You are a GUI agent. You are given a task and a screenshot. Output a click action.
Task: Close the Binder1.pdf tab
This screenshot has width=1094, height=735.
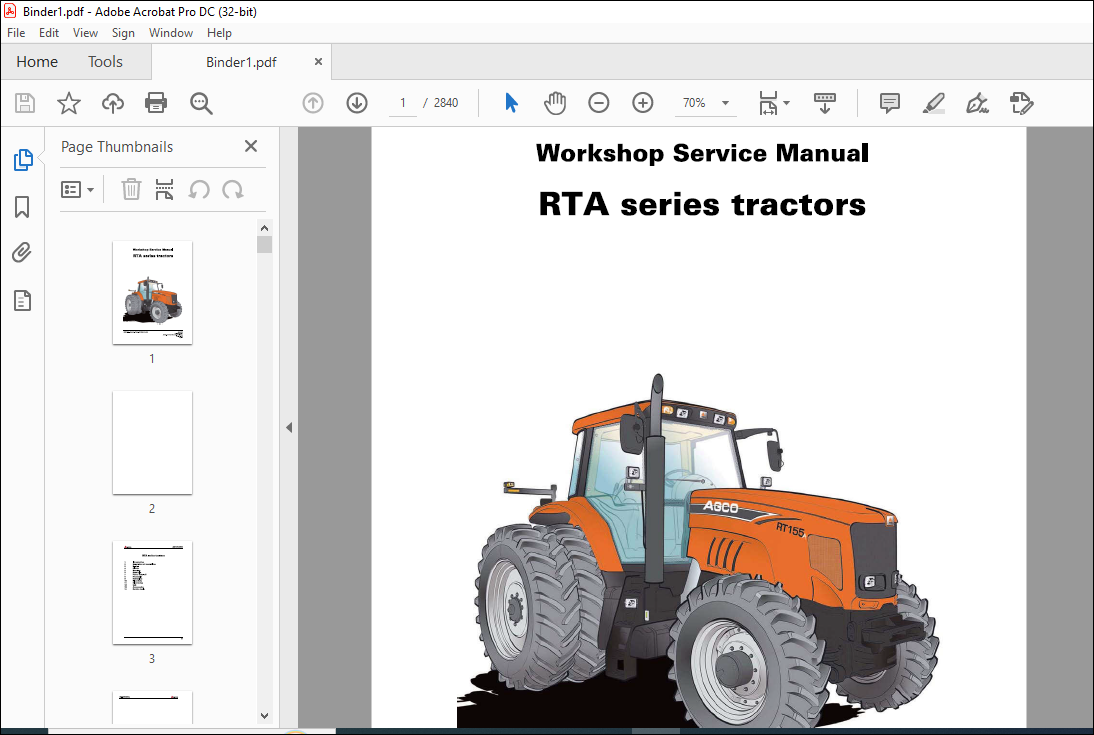[x=318, y=61]
